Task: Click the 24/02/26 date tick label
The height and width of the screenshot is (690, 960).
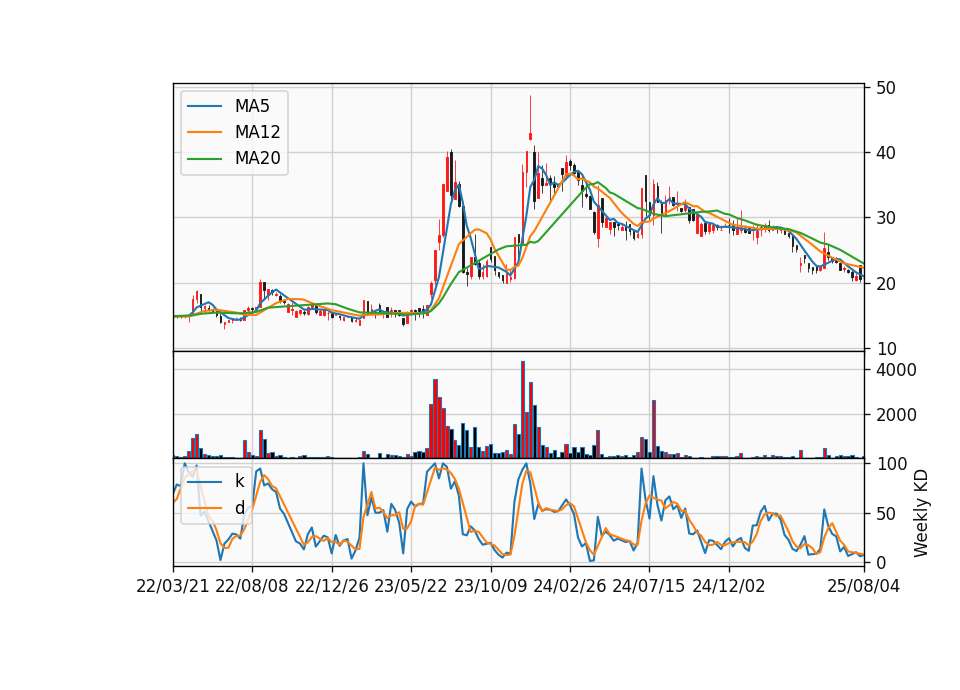Action: pyautogui.click(x=569, y=586)
